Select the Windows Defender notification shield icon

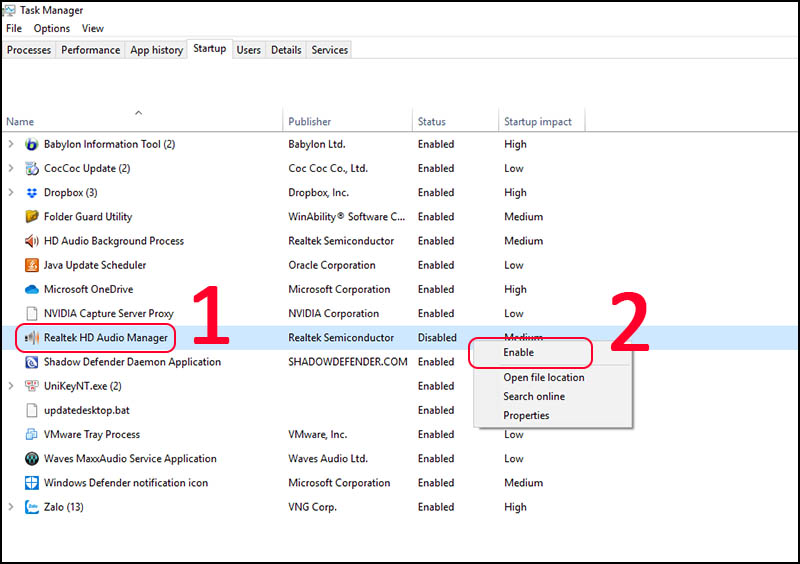pos(32,483)
